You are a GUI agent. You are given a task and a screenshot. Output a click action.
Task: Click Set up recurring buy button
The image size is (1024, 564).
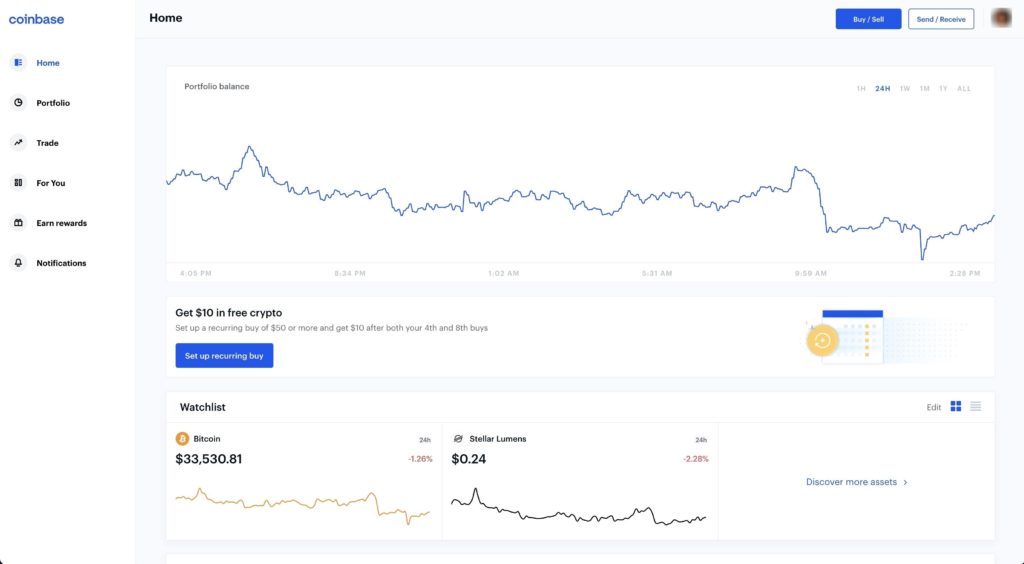pyautogui.click(x=224, y=355)
